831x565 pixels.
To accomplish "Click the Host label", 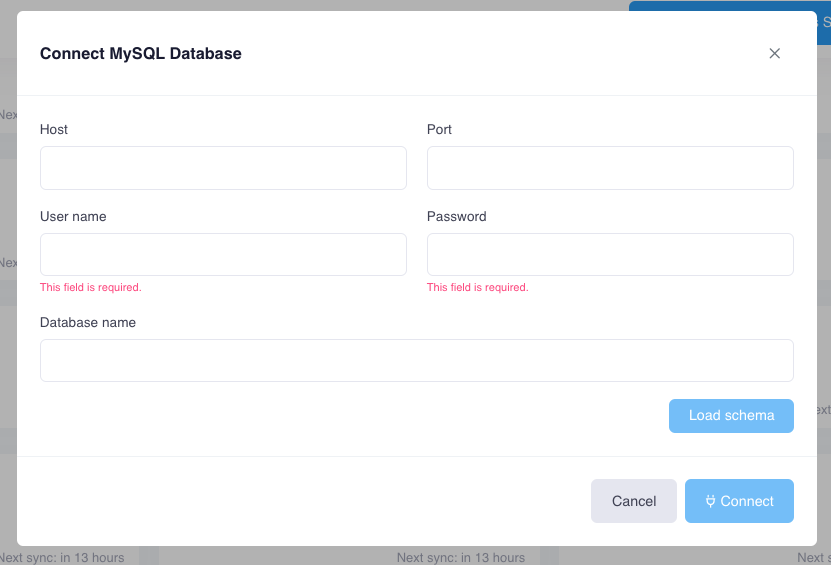I will 54,129.
